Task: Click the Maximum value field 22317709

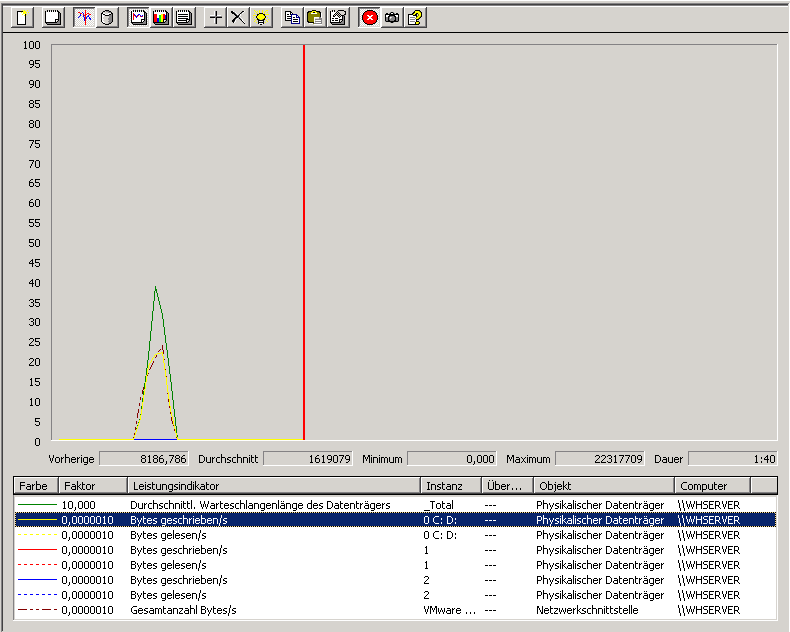Action: tap(600, 459)
